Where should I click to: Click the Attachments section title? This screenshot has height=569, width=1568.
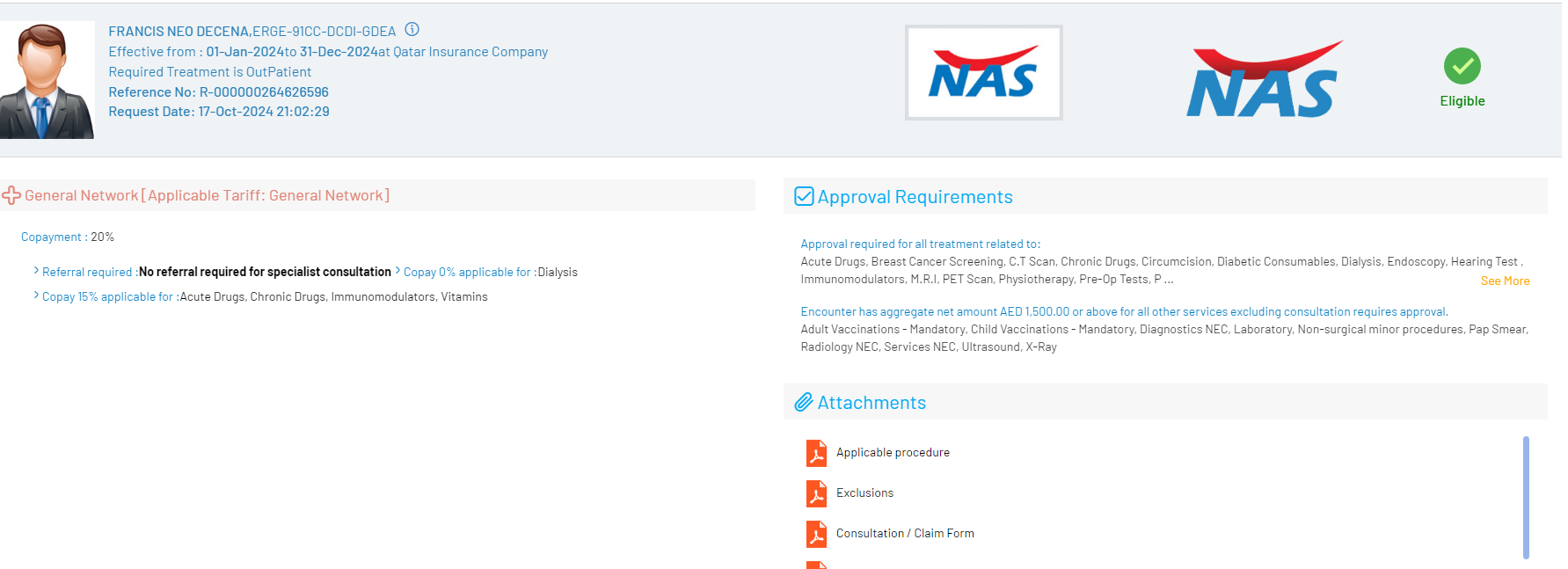872,403
